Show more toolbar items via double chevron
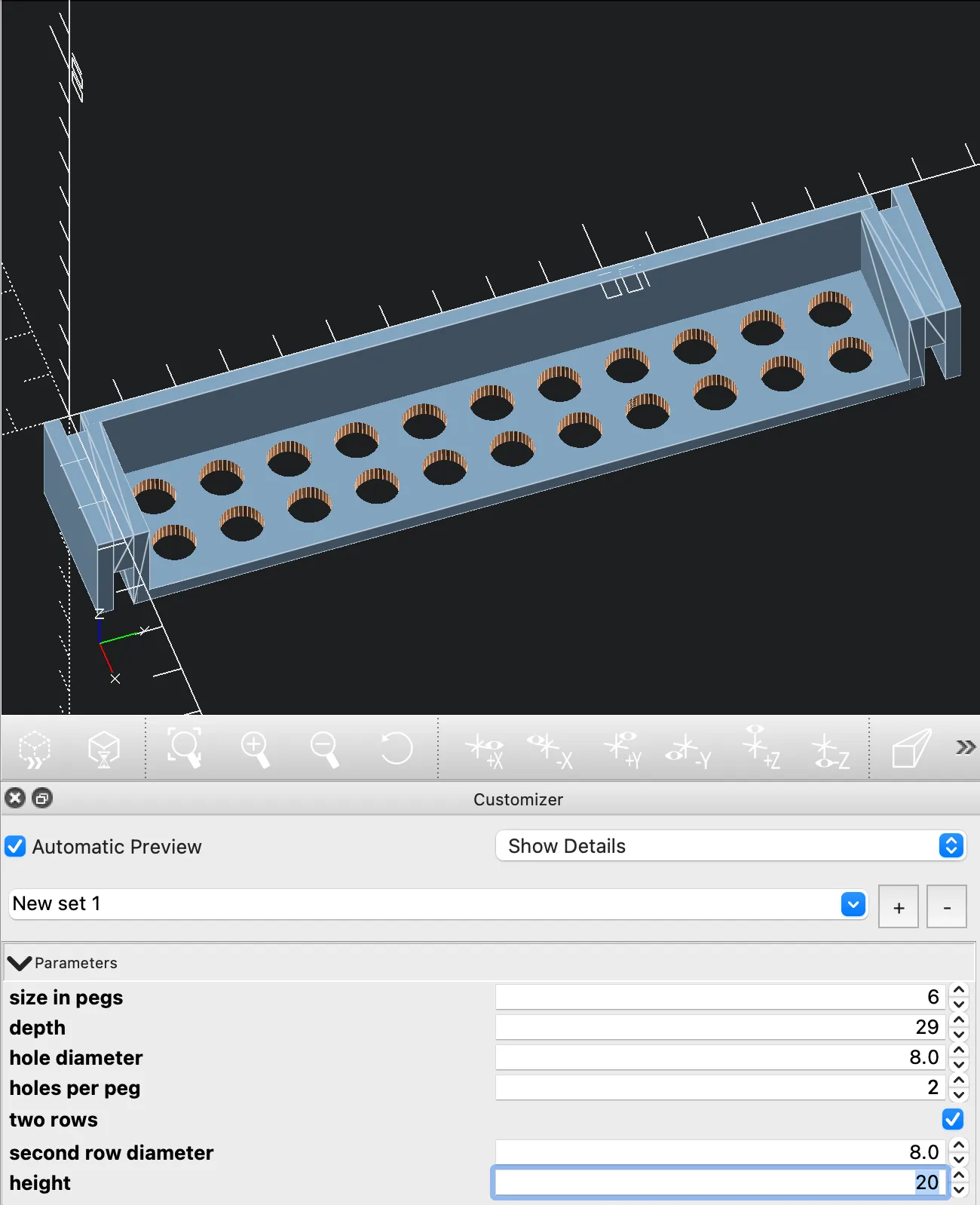The height and width of the screenshot is (1205, 980). [966, 747]
